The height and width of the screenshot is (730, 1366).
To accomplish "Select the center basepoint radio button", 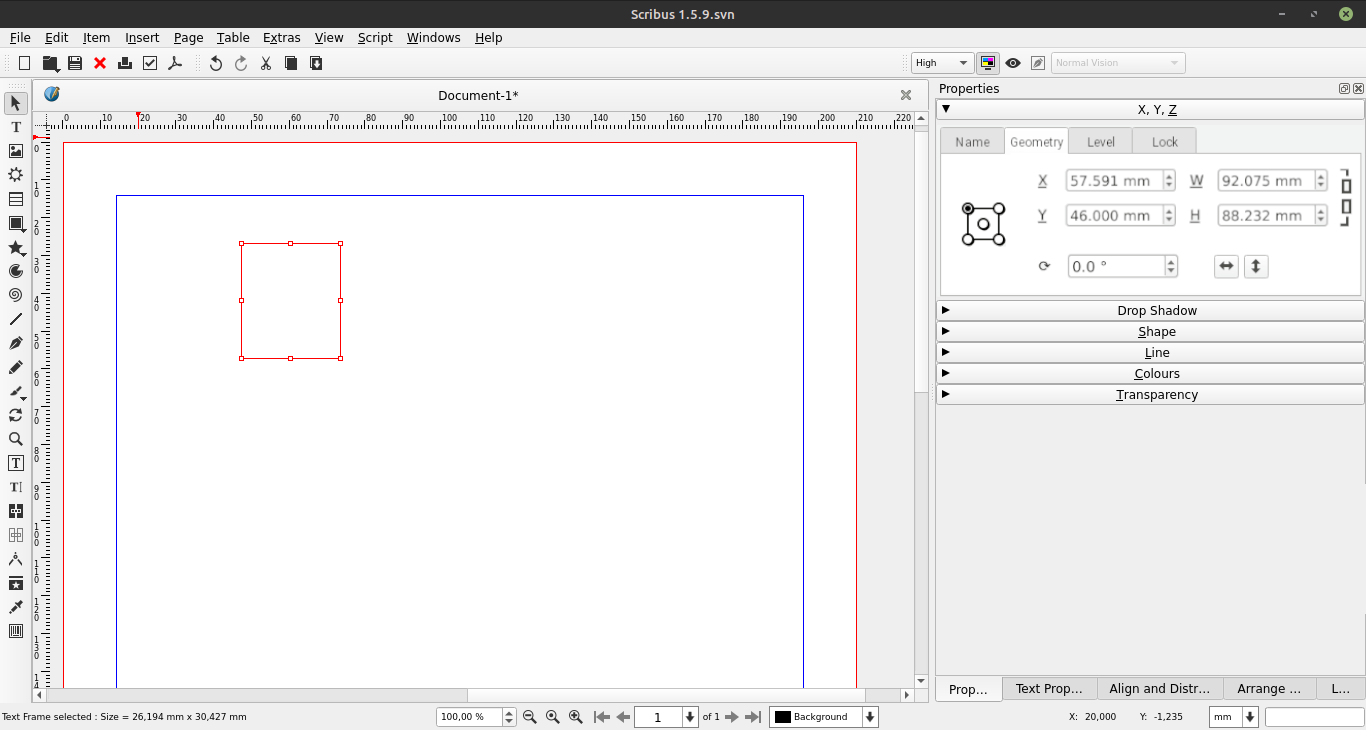I will click(984, 224).
